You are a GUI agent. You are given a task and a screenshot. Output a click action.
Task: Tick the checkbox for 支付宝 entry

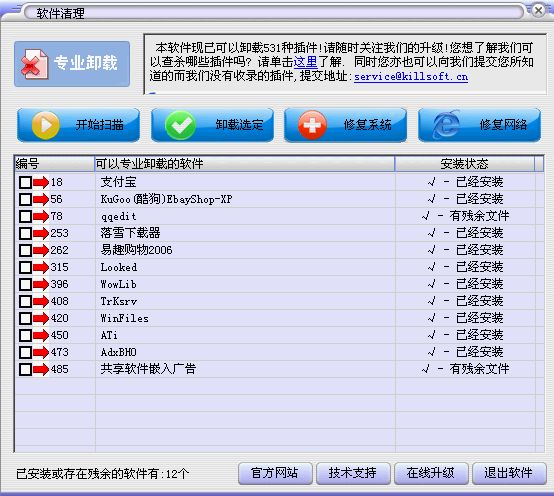pyautogui.click(x=25, y=183)
